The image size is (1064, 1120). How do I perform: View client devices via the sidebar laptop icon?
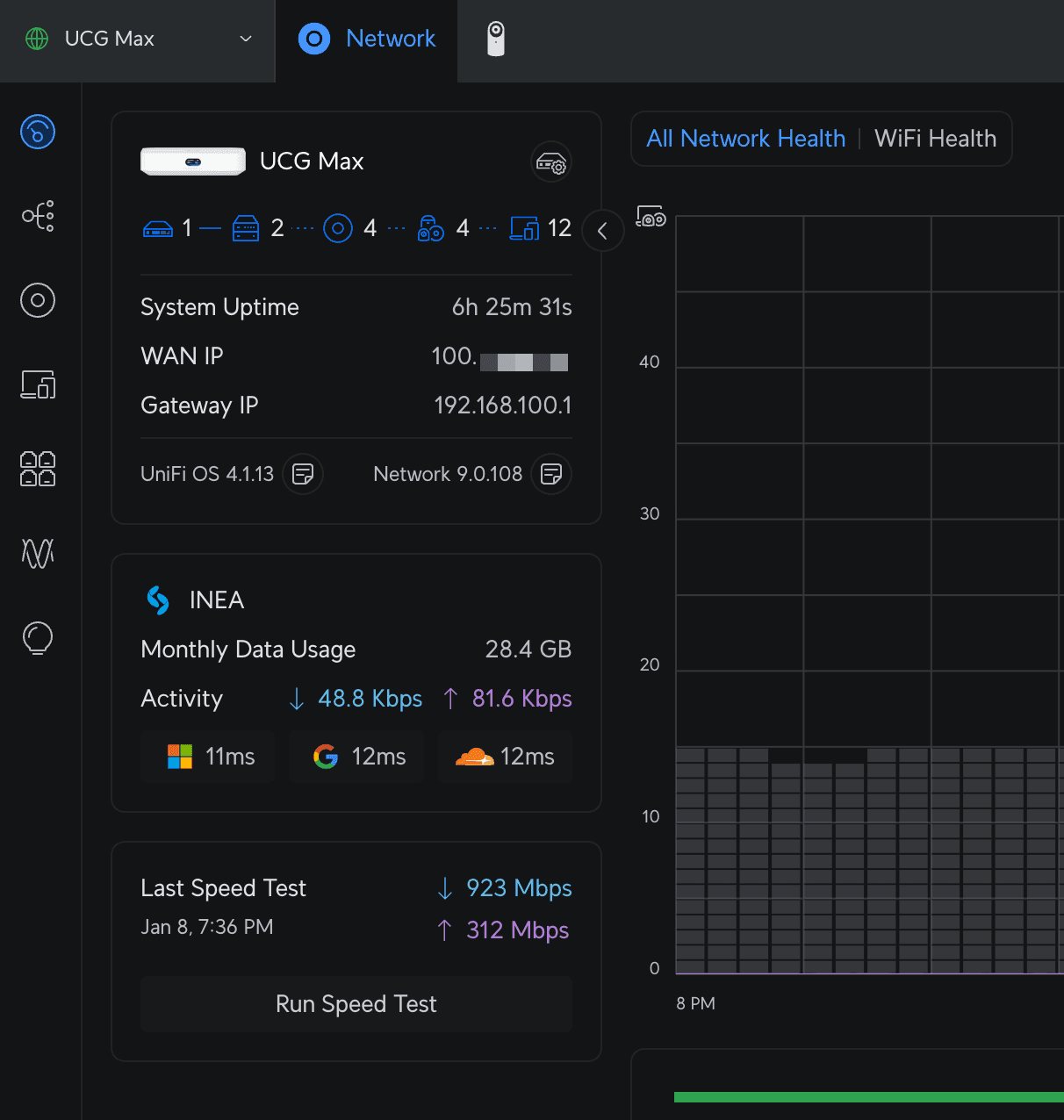[x=37, y=384]
